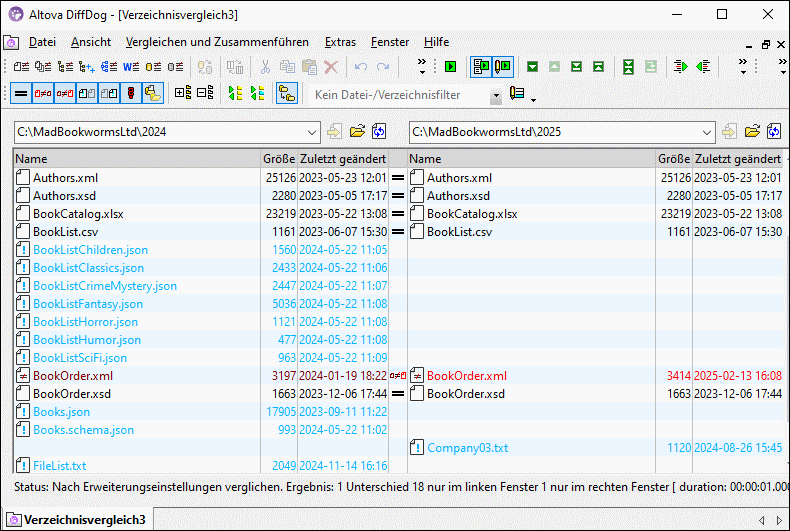Expand all folders in the tree
The image size is (790, 531).
click(183, 93)
